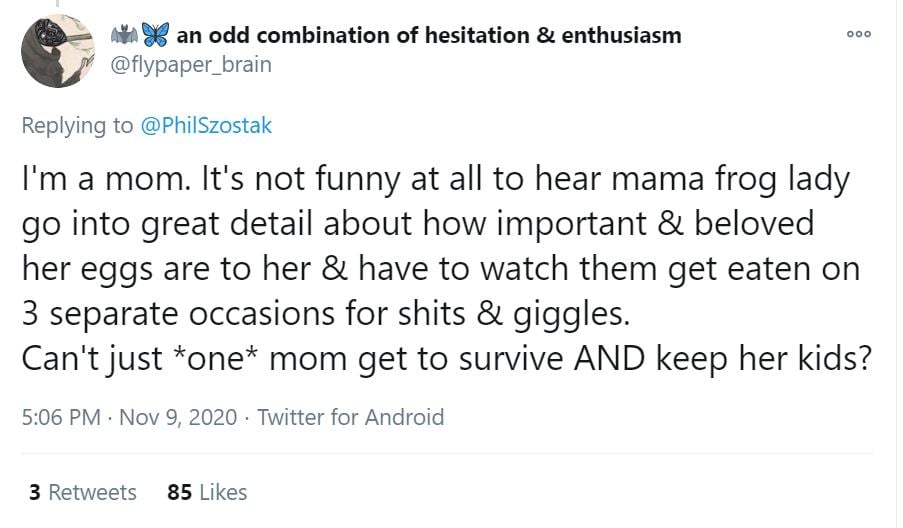Image resolution: width=903 pixels, height=528 pixels.
Task: Click the bat emoji in display name
Action: [123, 35]
